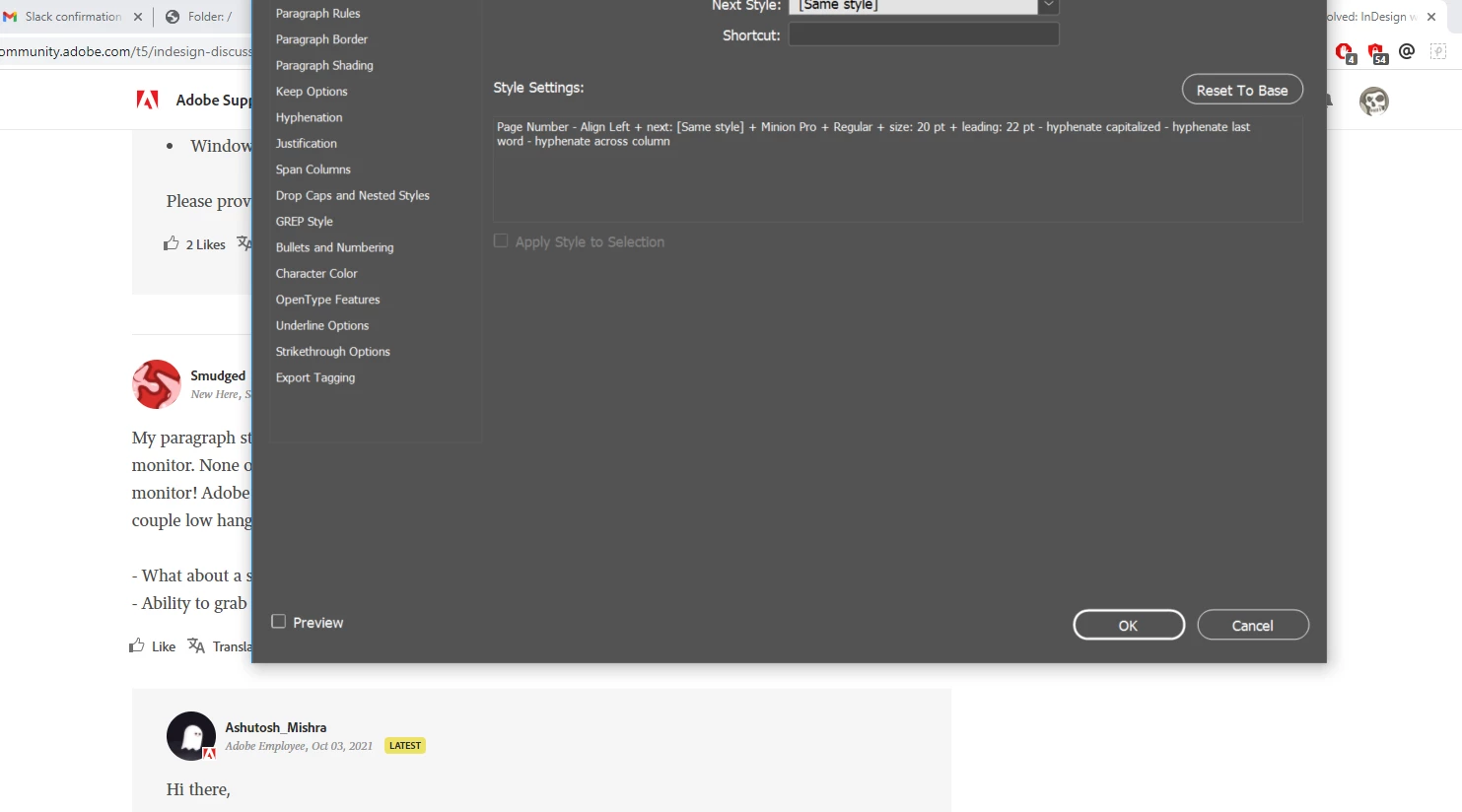Open the Paragraph Border section
Screen dimensions: 1462x812
321,39
